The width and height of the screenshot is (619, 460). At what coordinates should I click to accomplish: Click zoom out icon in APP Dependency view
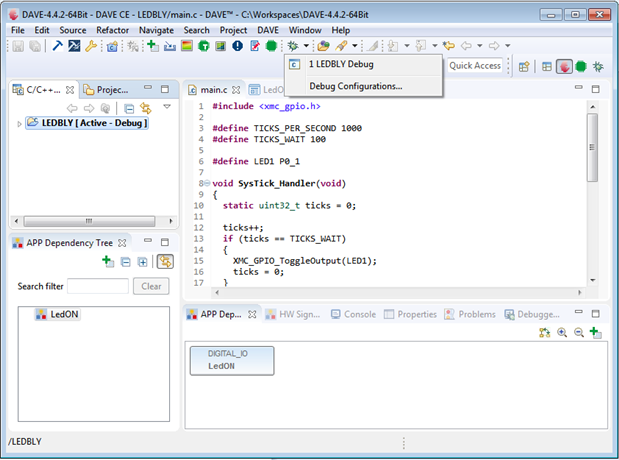(x=579, y=333)
